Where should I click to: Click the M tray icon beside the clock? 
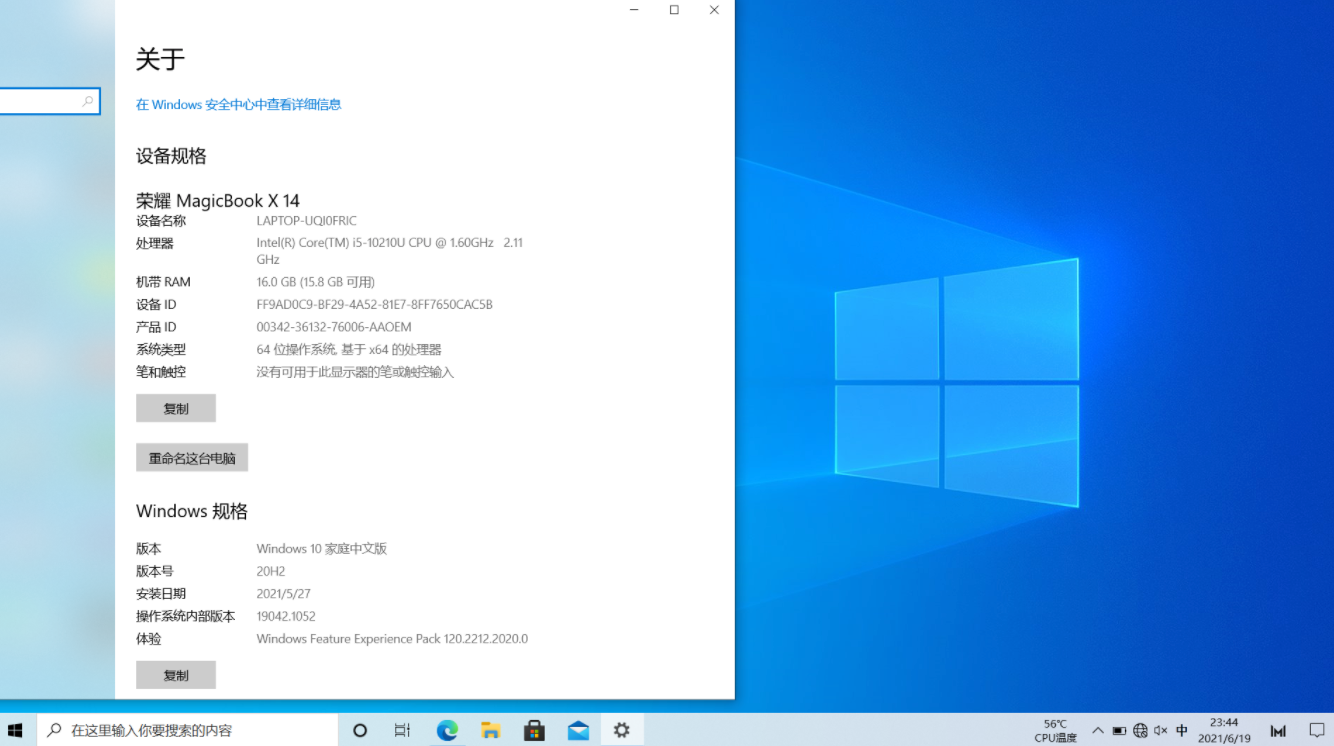pos(1278,731)
